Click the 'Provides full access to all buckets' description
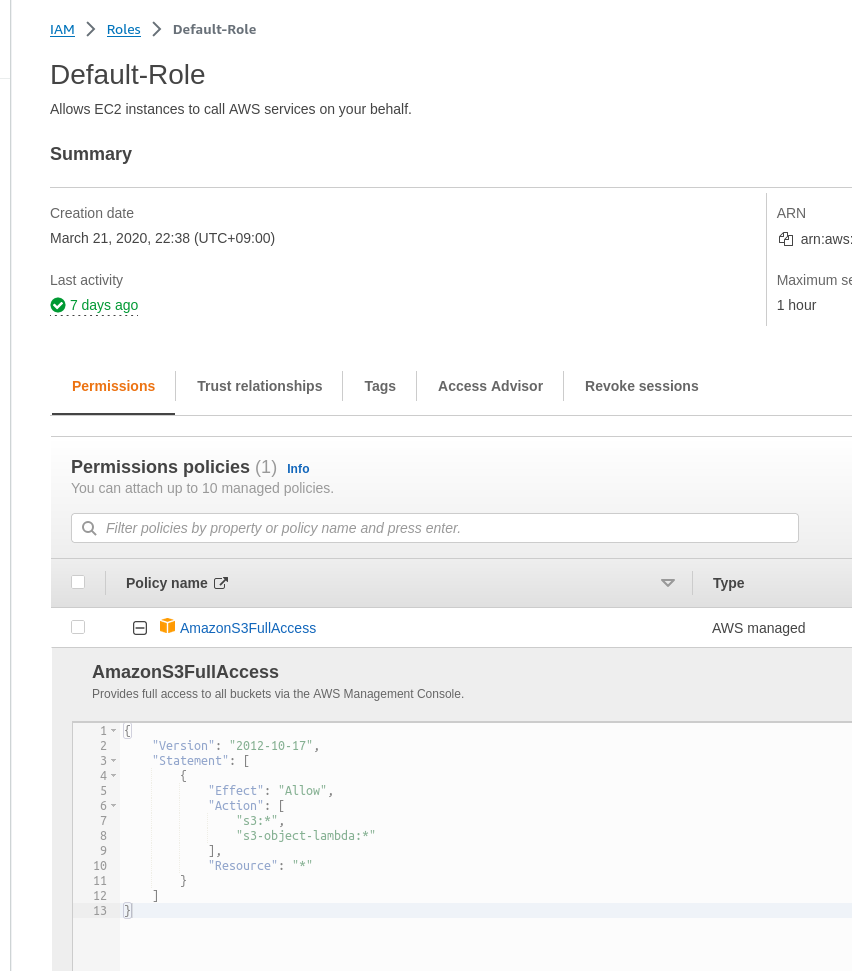 pyautogui.click(x=278, y=694)
